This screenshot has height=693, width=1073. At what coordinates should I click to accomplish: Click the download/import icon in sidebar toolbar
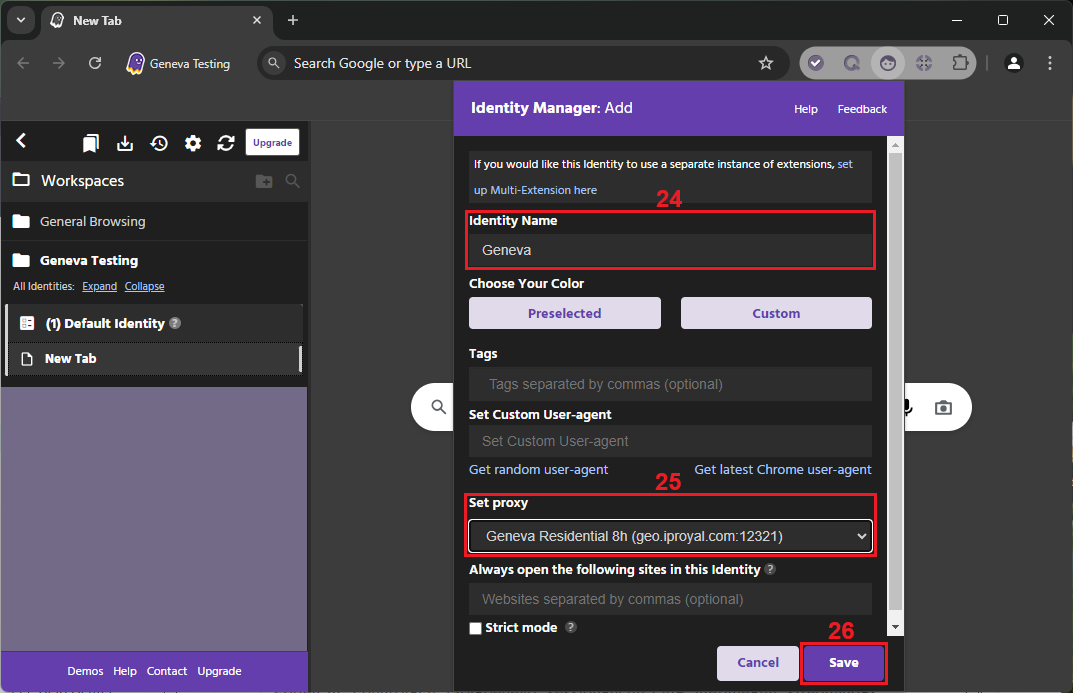coord(125,143)
